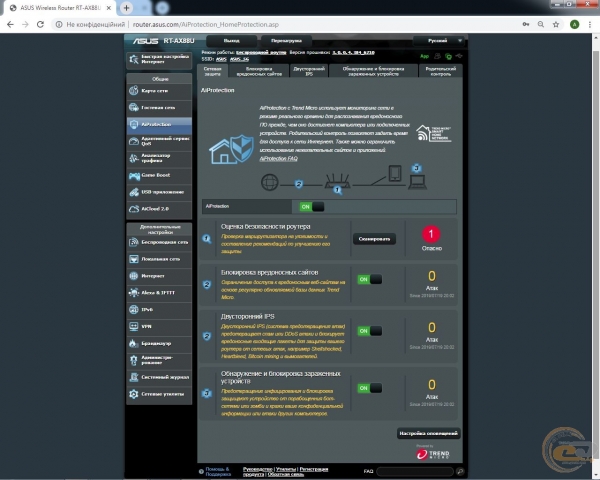Open the AiProtection FAQ link
This screenshot has height=480, width=600.
point(278,158)
